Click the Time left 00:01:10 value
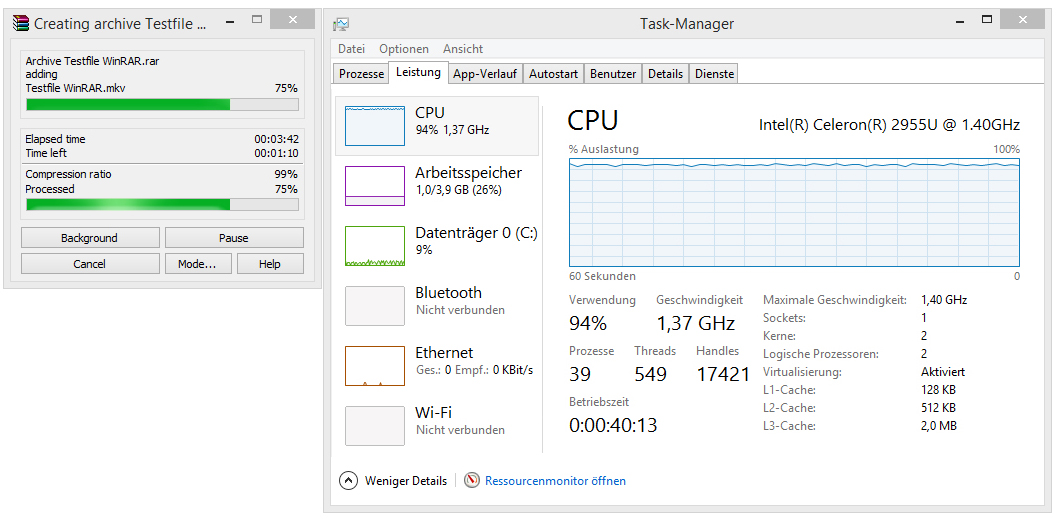 click(x=276, y=153)
